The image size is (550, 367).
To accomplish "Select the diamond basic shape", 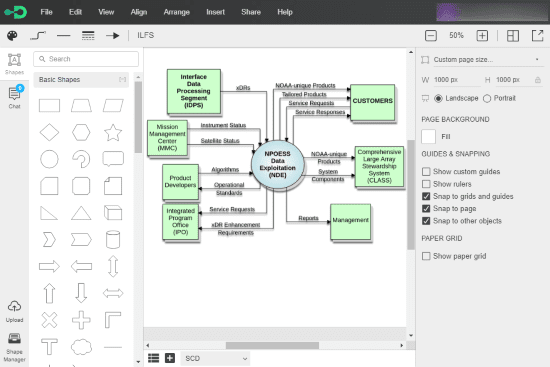I will (49, 132).
